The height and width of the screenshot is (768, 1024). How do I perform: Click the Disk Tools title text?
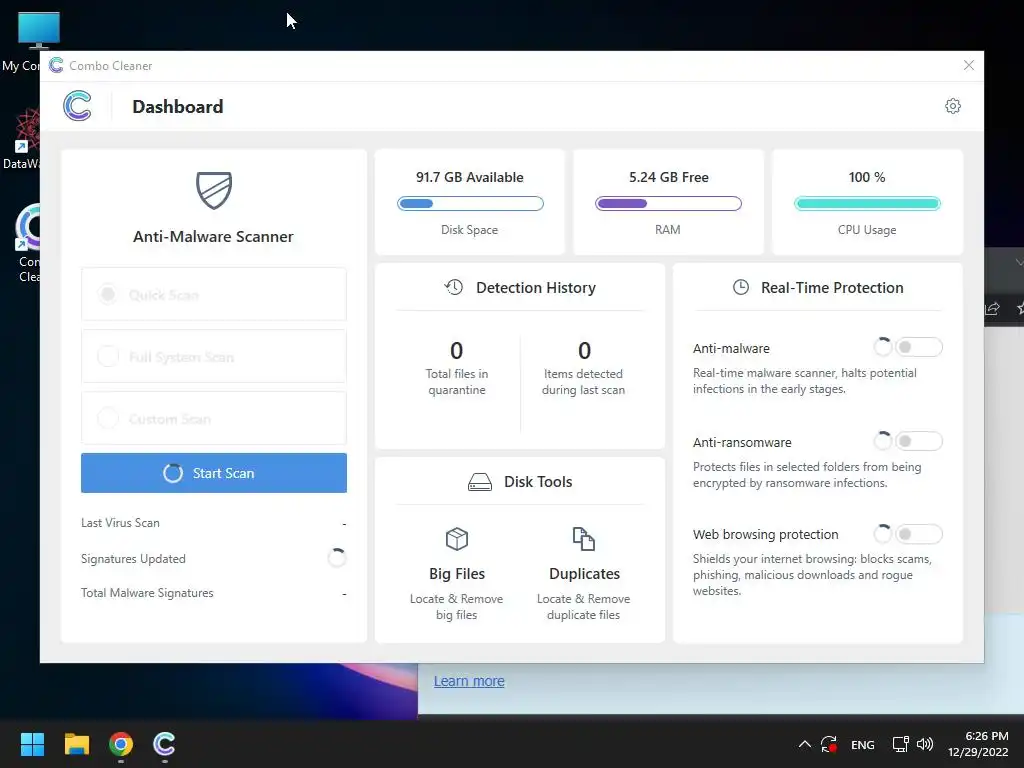point(538,481)
